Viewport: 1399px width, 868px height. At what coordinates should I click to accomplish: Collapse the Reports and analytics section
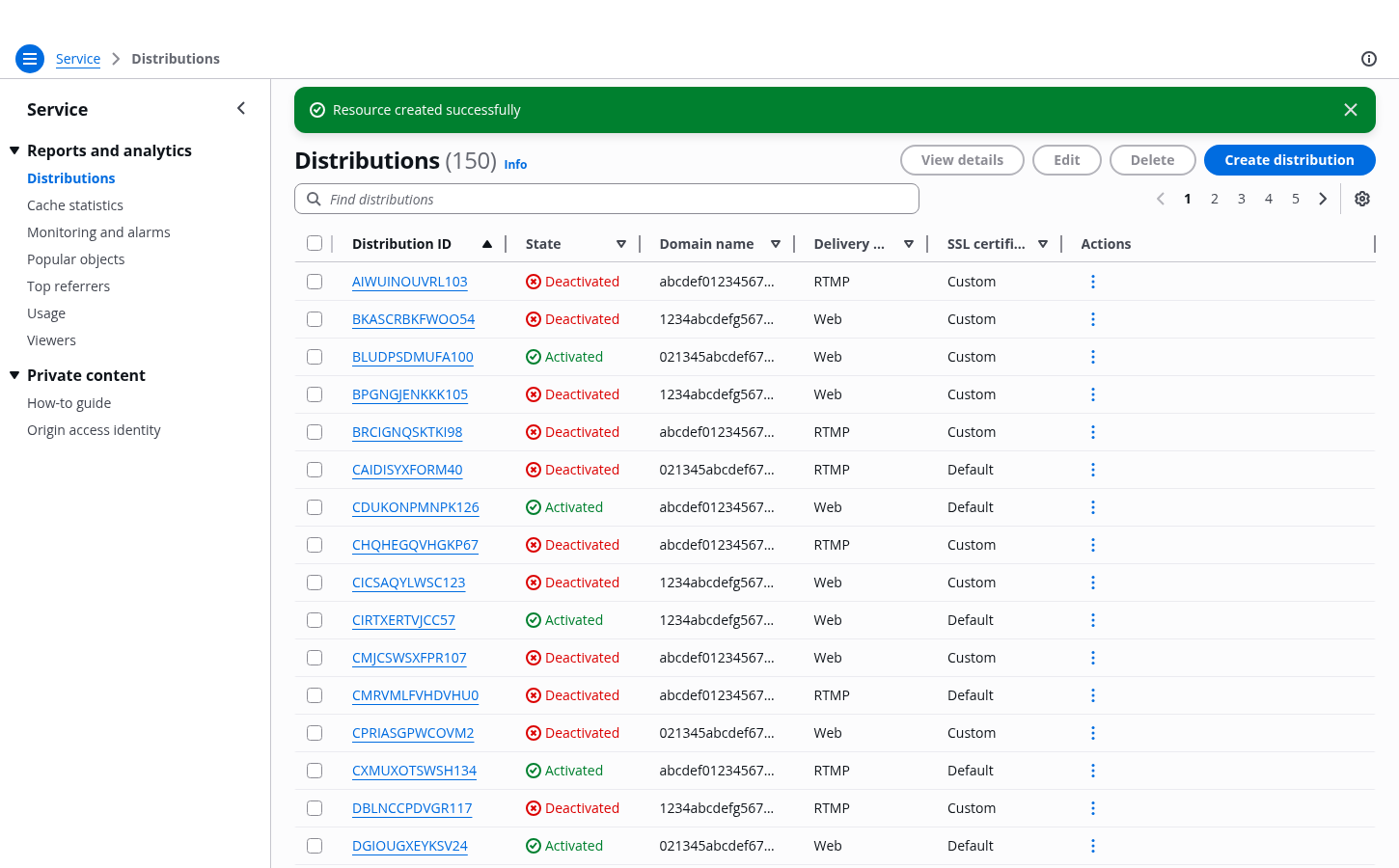click(14, 150)
